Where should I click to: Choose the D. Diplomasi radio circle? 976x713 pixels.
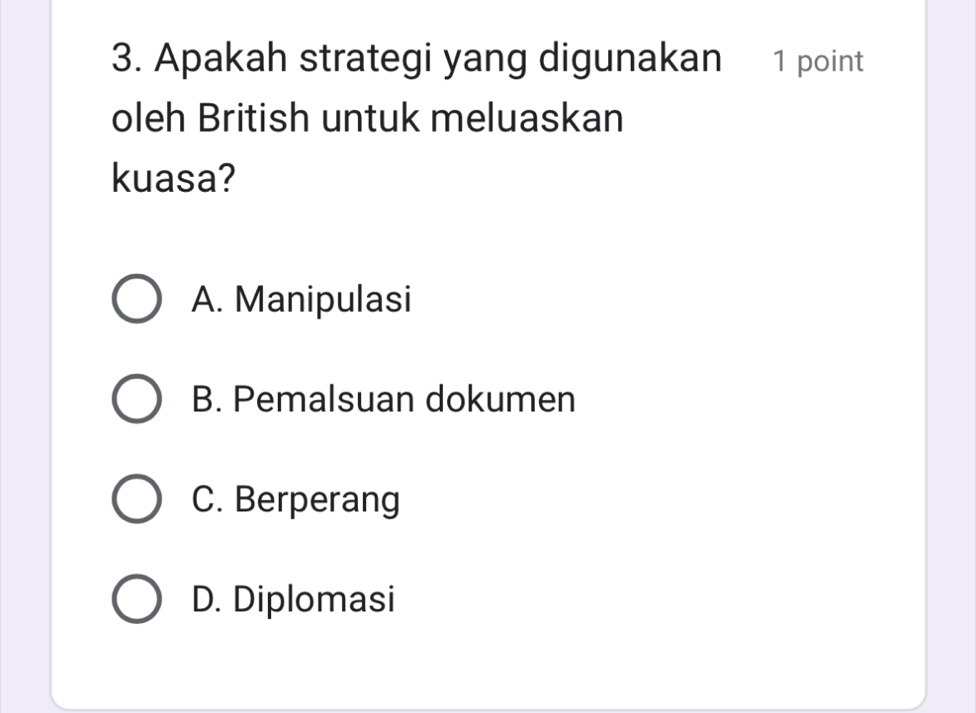(x=136, y=601)
